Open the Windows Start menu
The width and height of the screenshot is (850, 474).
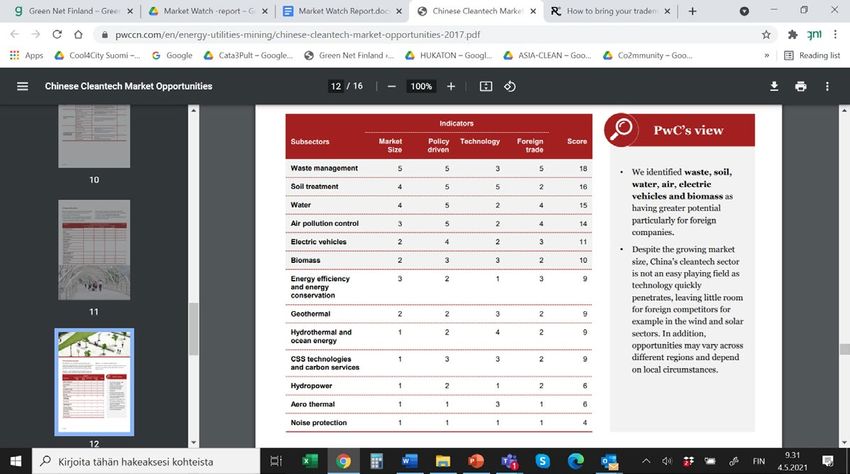coord(16,461)
